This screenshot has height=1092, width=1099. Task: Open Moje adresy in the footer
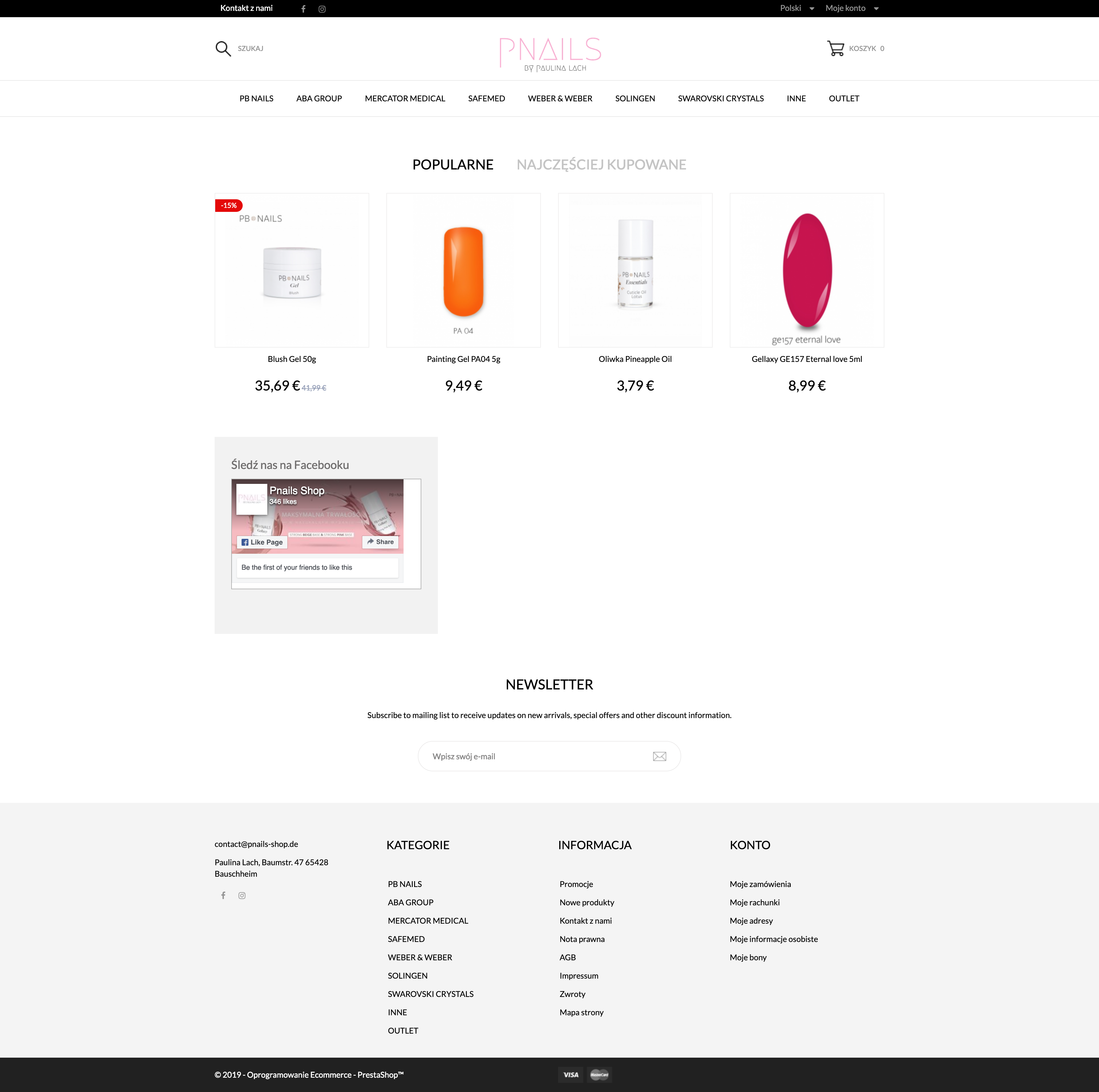[x=751, y=920]
